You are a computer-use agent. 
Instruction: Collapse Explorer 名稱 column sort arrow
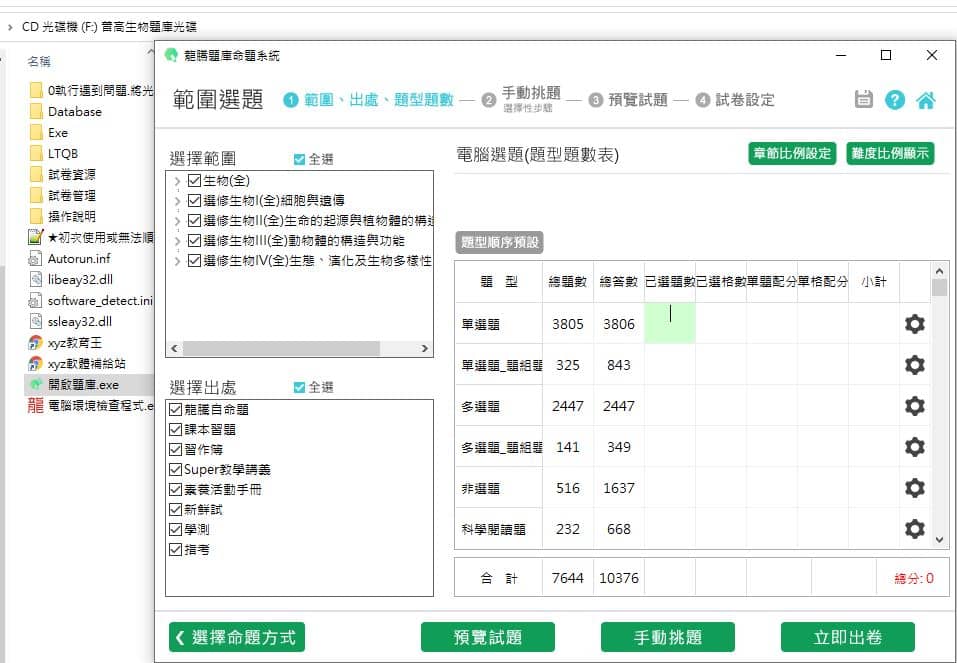click(150, 53)
